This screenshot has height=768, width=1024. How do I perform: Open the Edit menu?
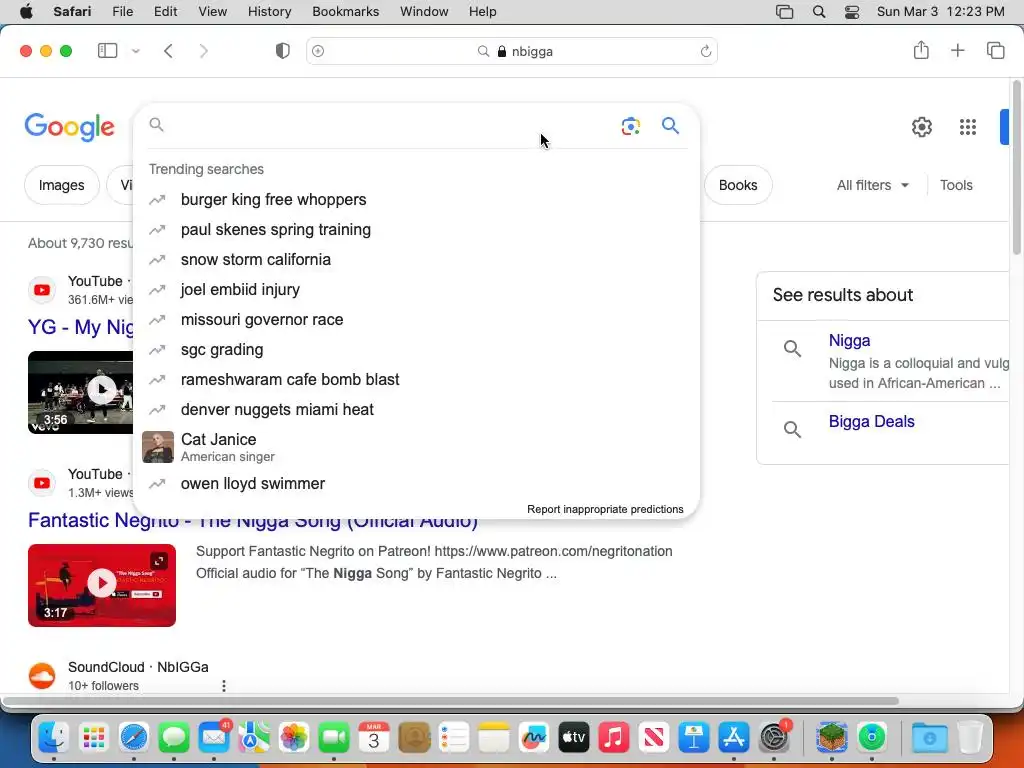165,12
